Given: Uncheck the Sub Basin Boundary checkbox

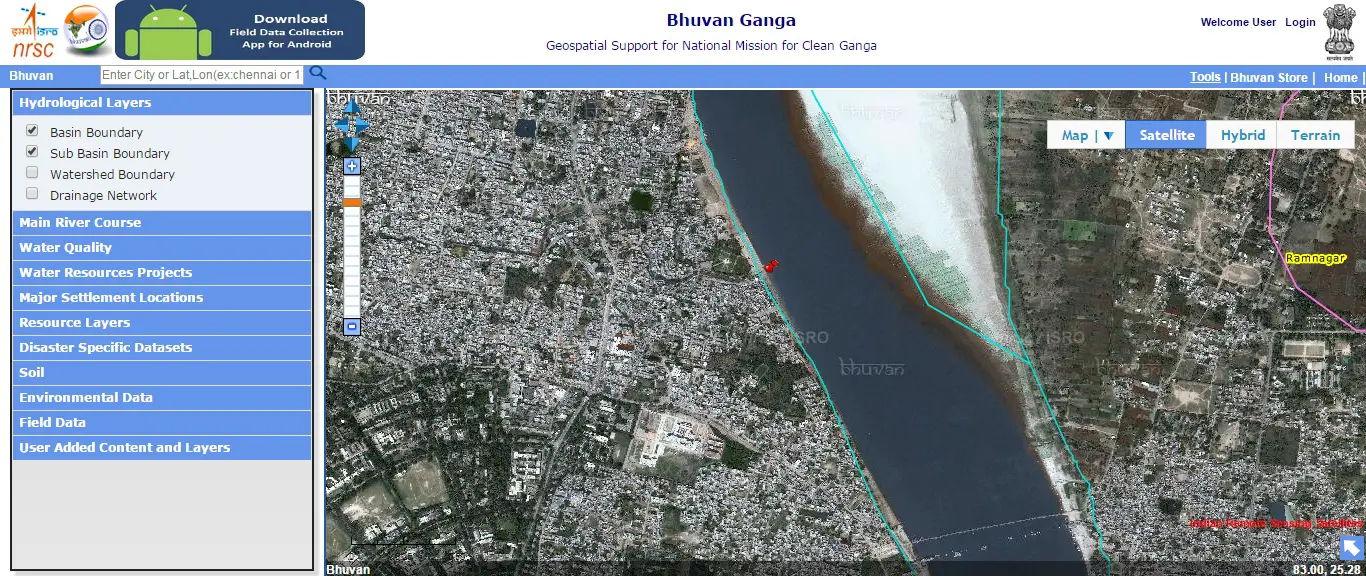Looking at the screenshot, I should pos(32,152).
